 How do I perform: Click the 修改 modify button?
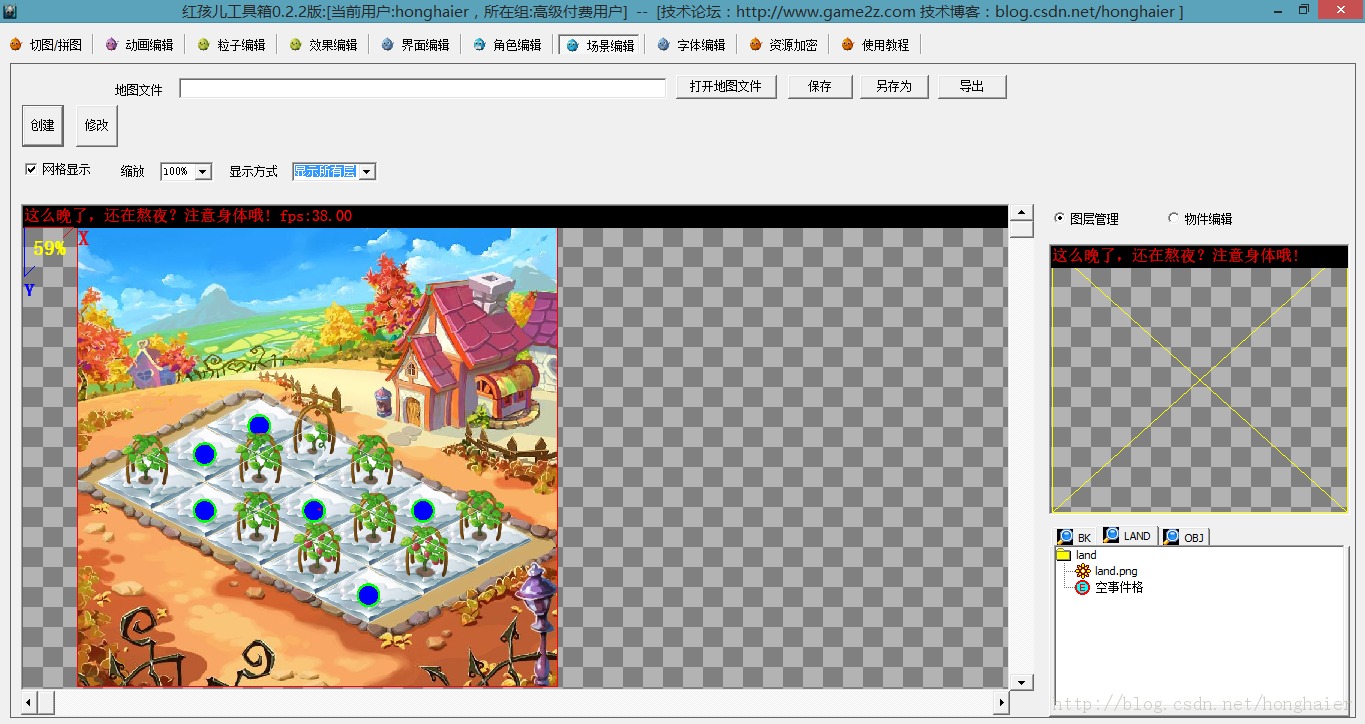coord(97,126)
